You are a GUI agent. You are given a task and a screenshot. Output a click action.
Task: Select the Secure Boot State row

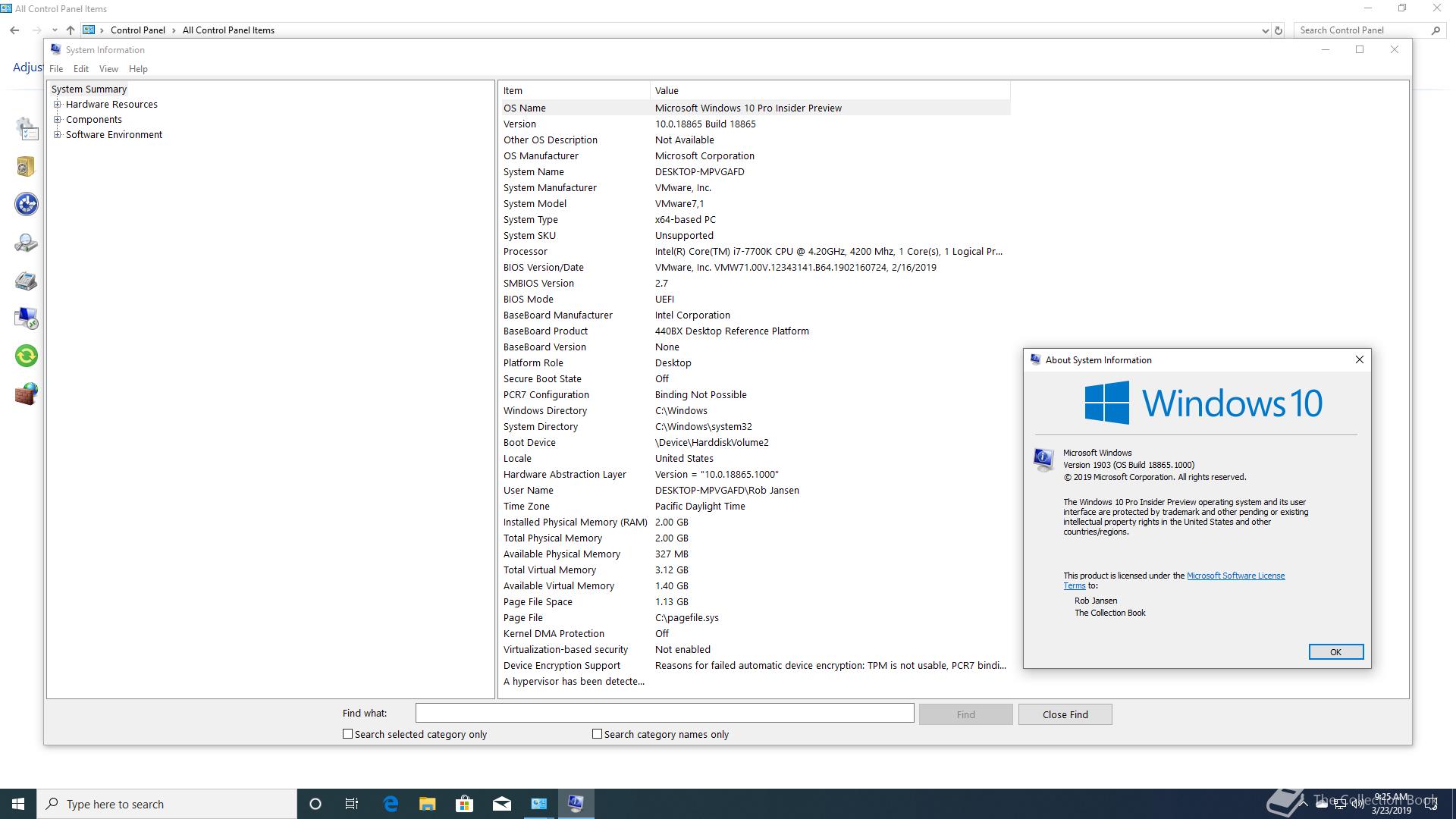755,378
